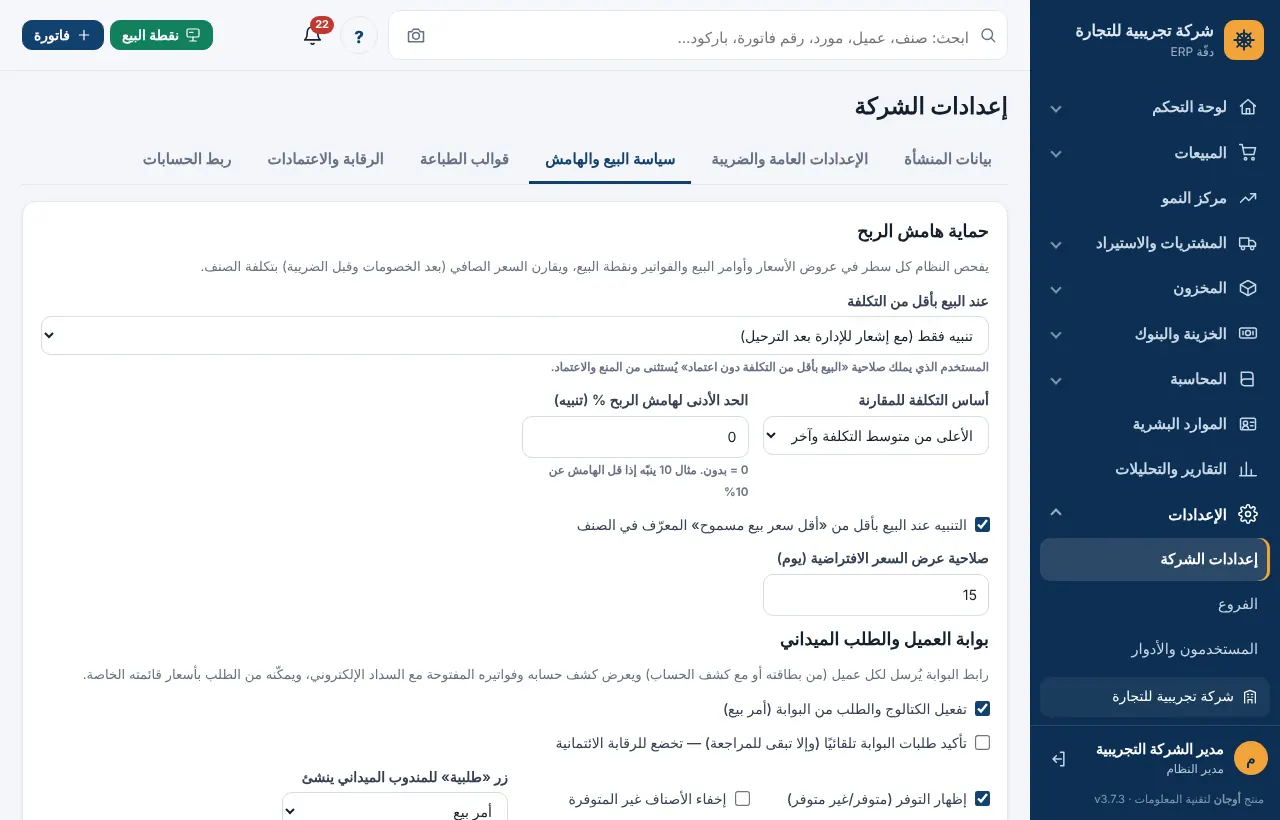Click the truck icon for المشتريات والاستيراد
This screenshot has width=1280, height=820.
1247,243
